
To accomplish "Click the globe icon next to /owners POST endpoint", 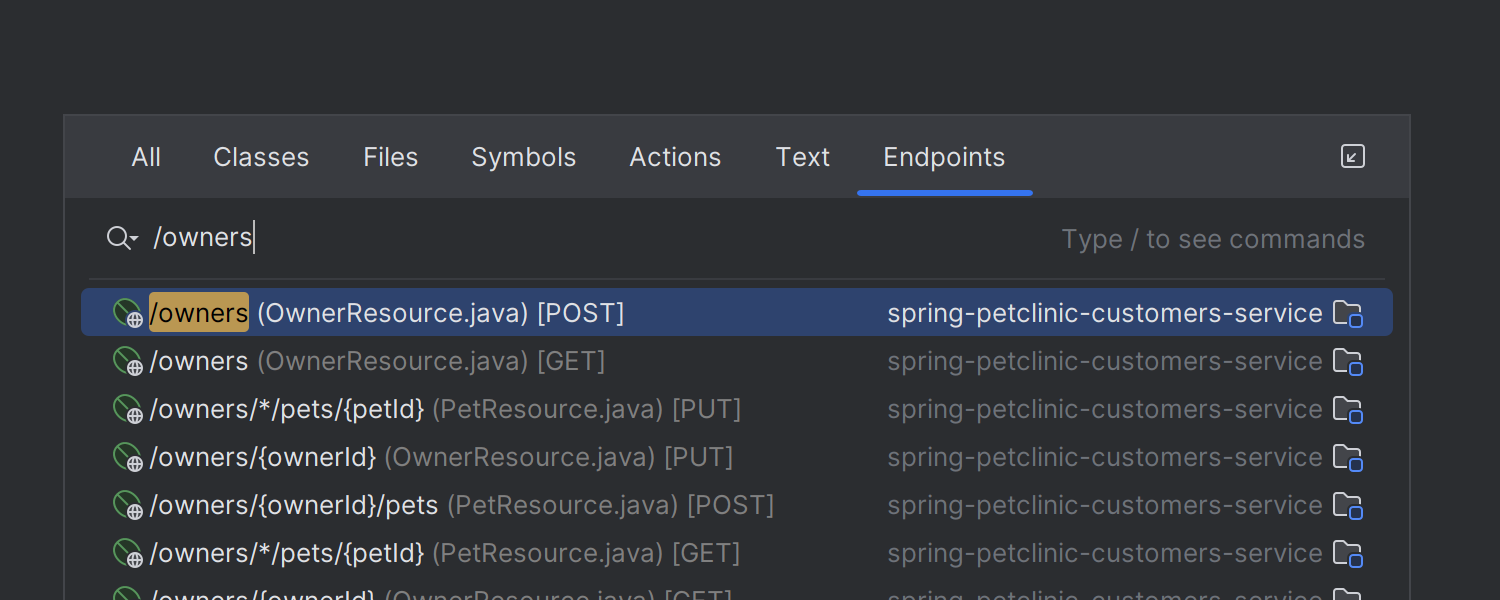I will point(127,311).
